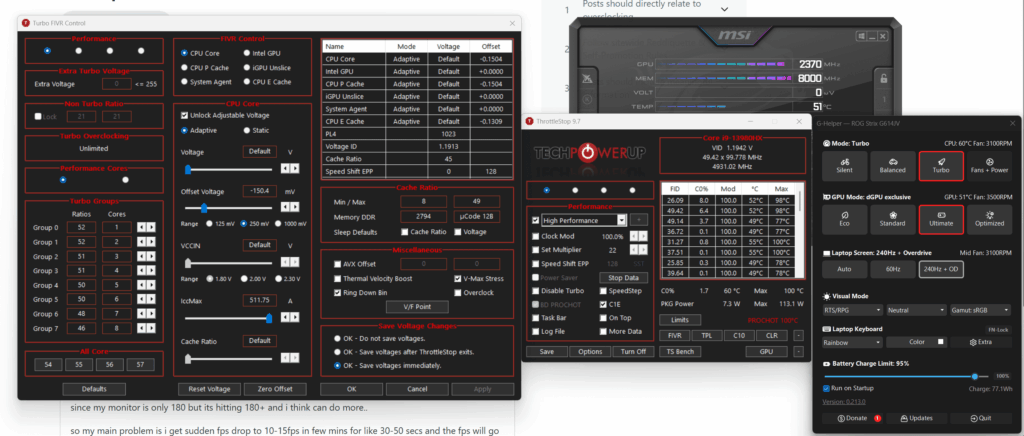Image resolution: width=1024 pixels, height=436 pixels.
Task: Switch GPU mode to Standard
Action: 893,219
